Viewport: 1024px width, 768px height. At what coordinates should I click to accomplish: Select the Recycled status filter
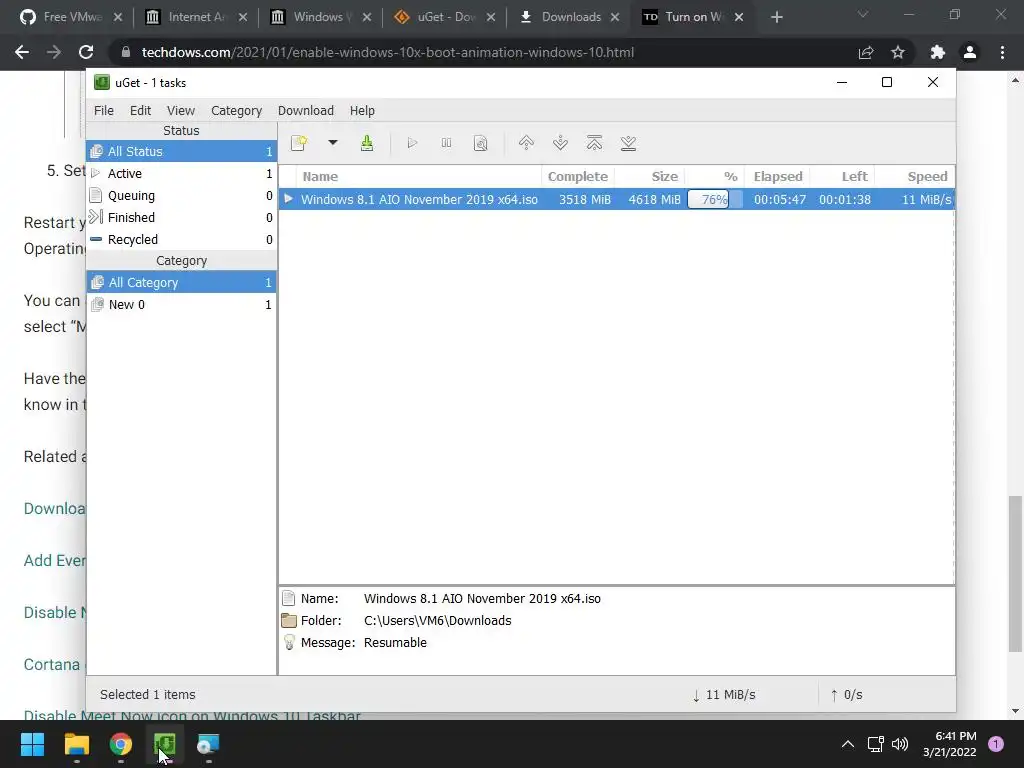[182, 240]
